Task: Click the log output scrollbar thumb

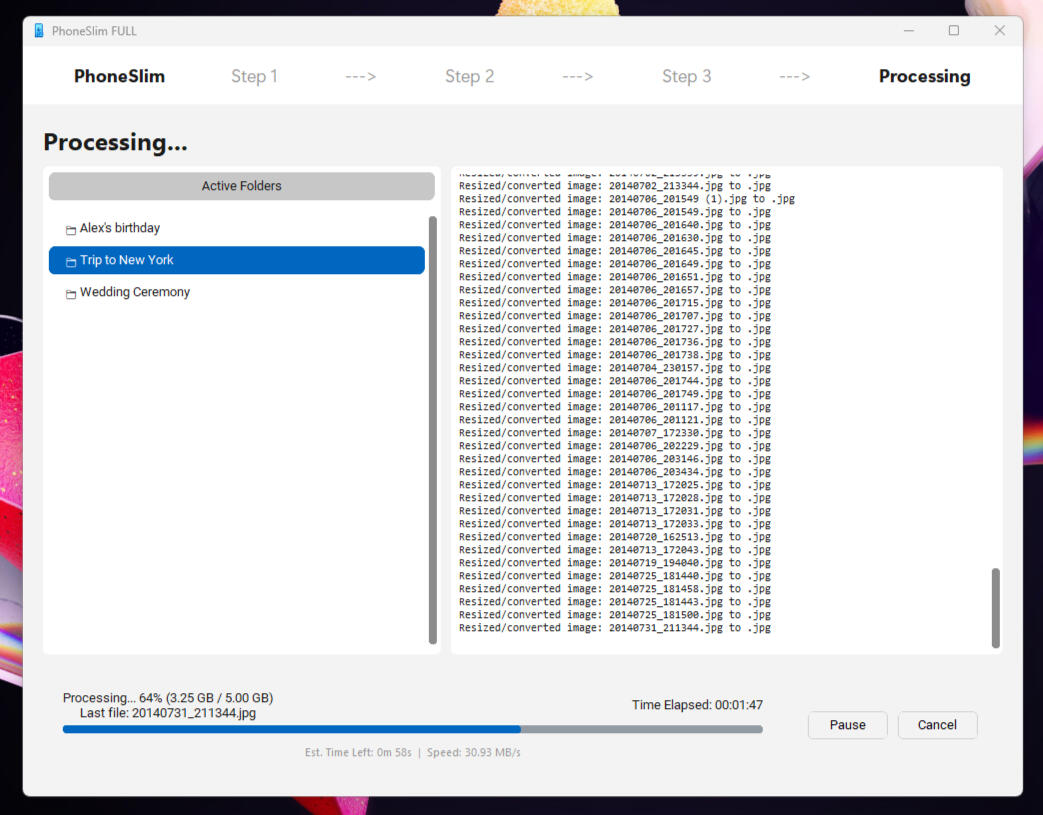Action: point(996,608)
